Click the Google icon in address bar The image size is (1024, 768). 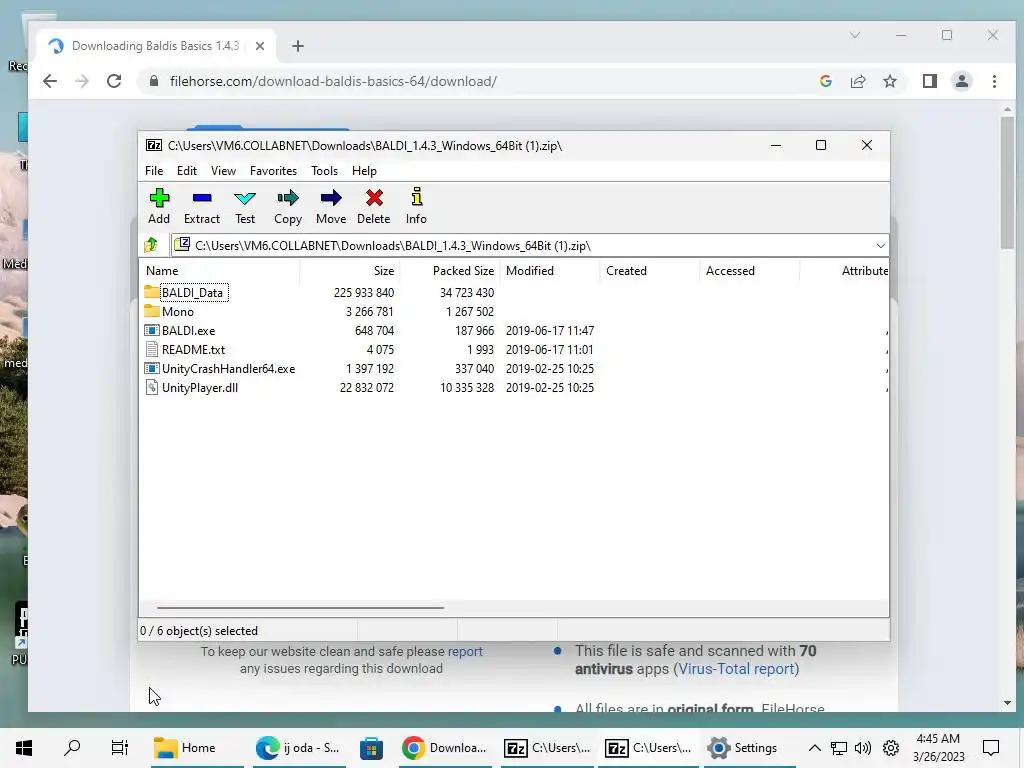(x=825, y=81)
